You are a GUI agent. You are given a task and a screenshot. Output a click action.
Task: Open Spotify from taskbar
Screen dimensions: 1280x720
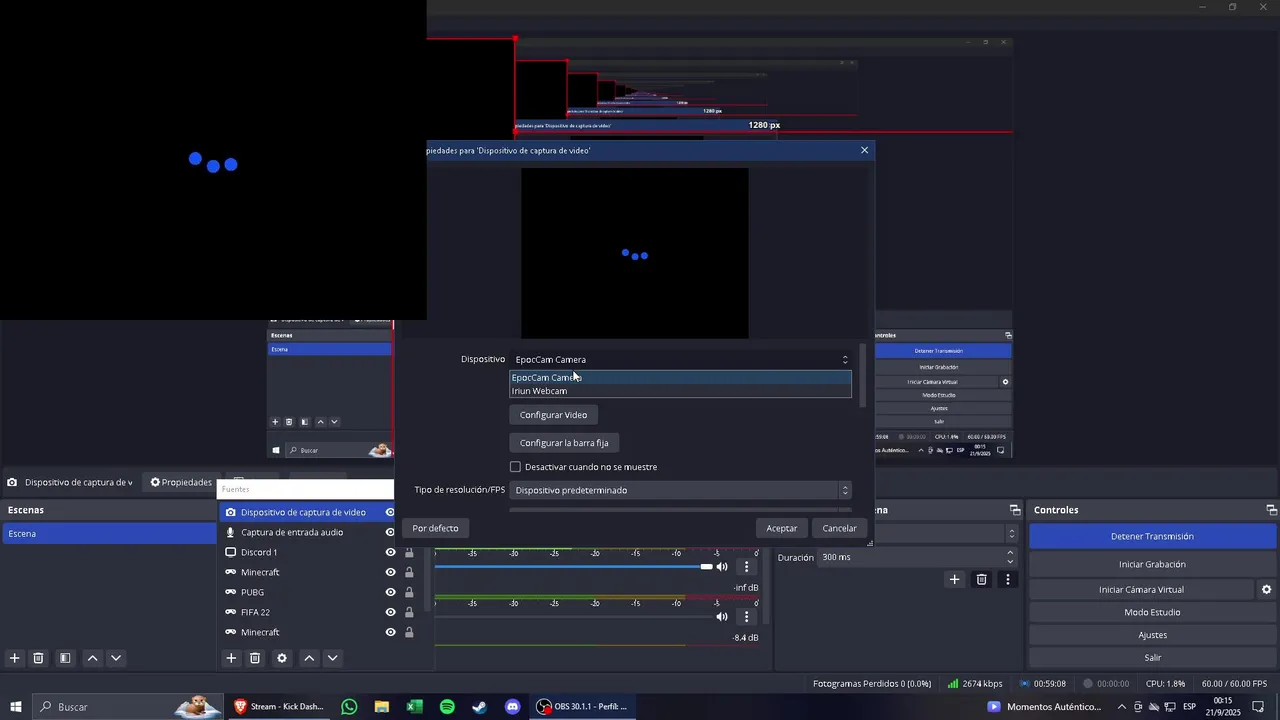click(447, 707)
